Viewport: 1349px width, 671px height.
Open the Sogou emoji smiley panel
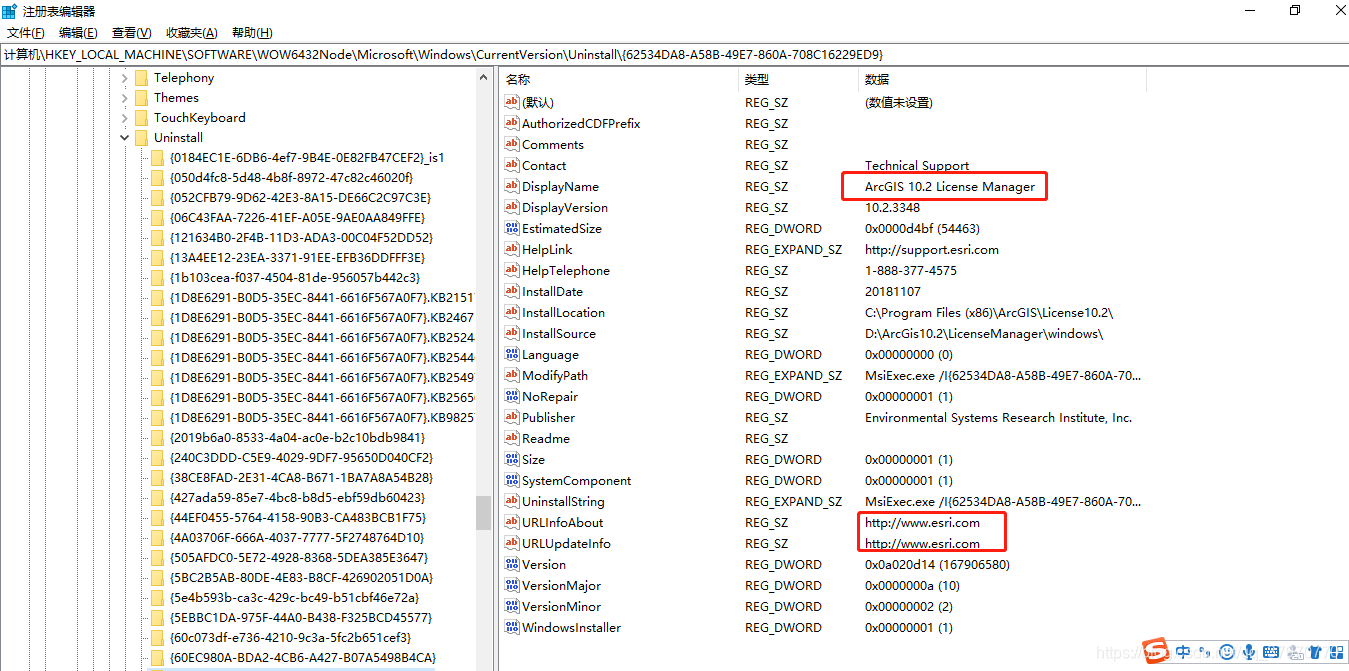point(1227,652)
